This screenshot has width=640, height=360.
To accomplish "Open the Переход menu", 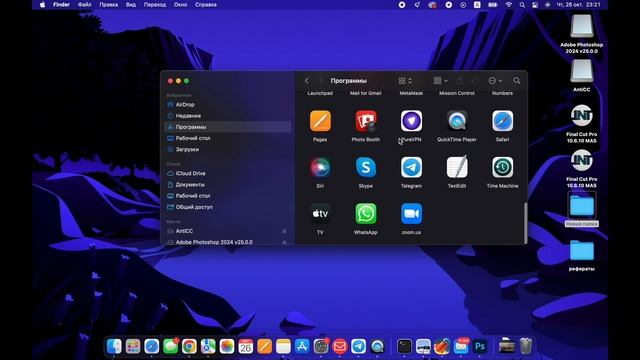I will (x=155, y=5).
